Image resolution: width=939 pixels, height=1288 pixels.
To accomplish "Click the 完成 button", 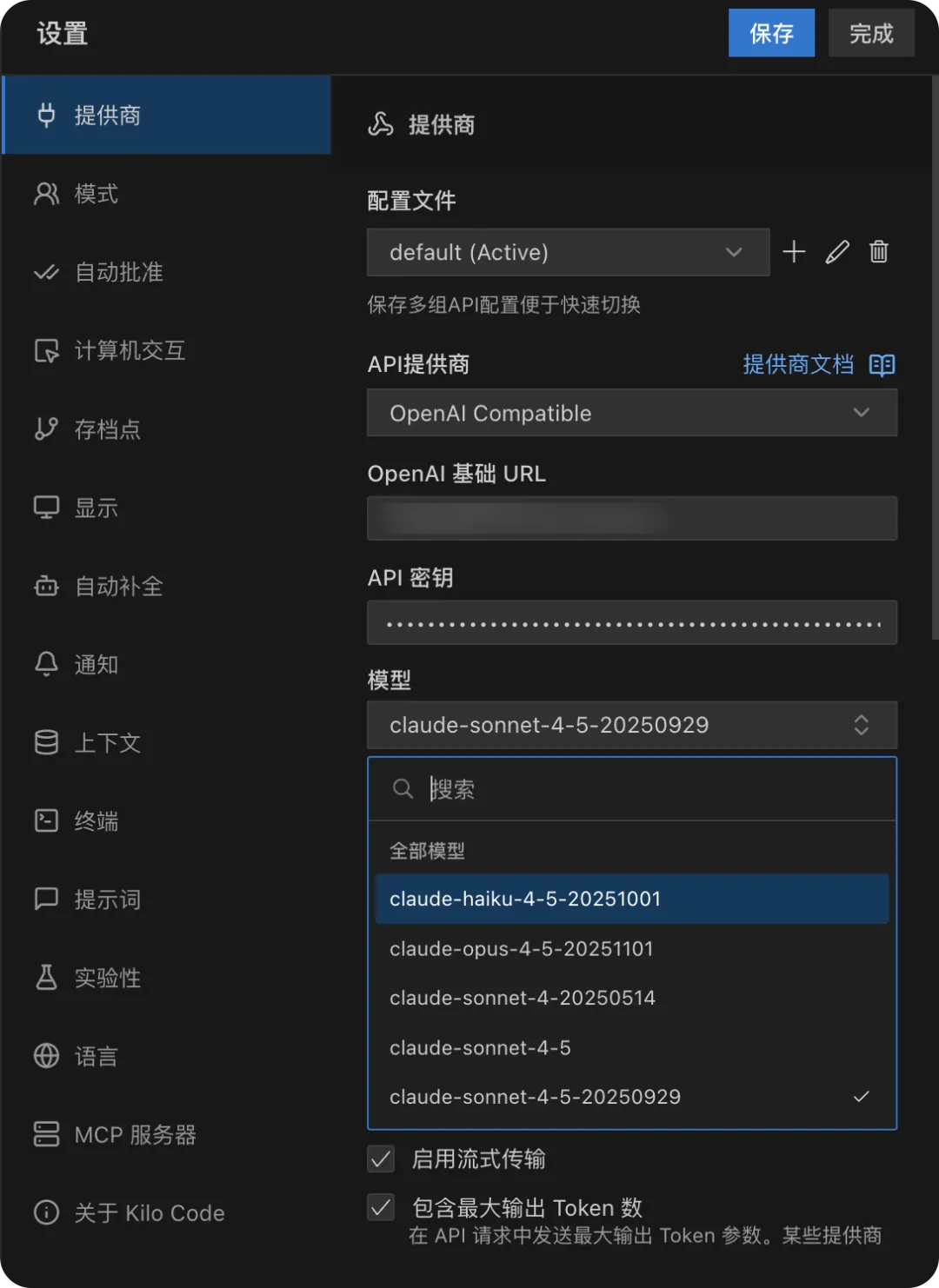I will click(871, 33).
